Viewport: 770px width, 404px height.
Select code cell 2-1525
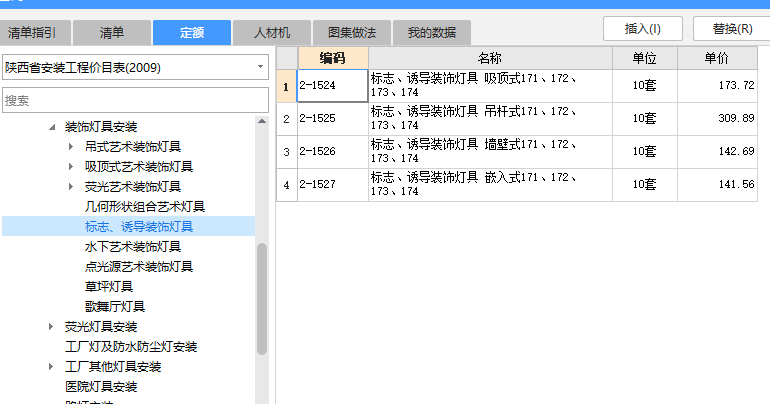click(x=332, y=119)
